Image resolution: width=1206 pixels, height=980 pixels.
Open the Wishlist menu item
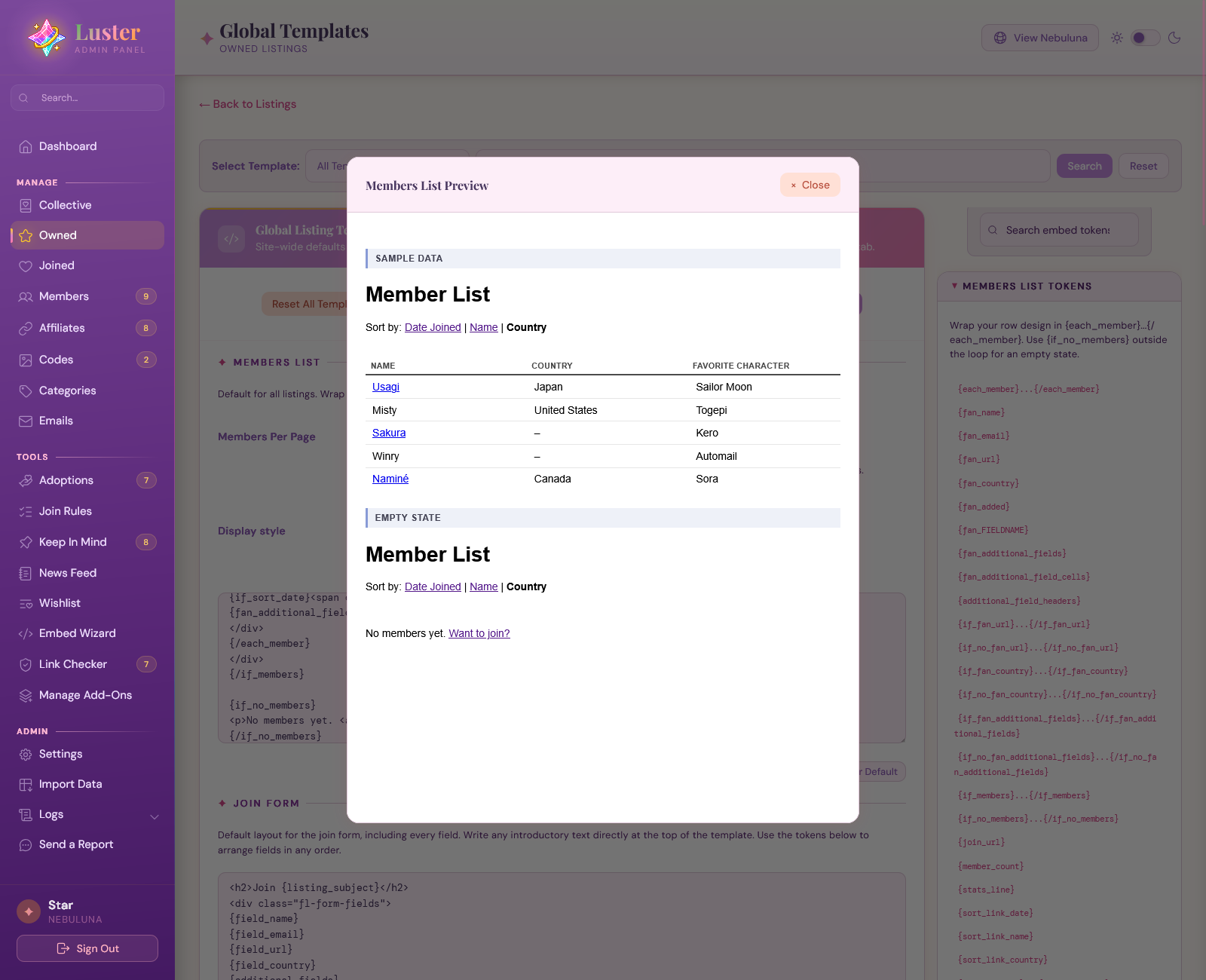click(x=87, y=603)
